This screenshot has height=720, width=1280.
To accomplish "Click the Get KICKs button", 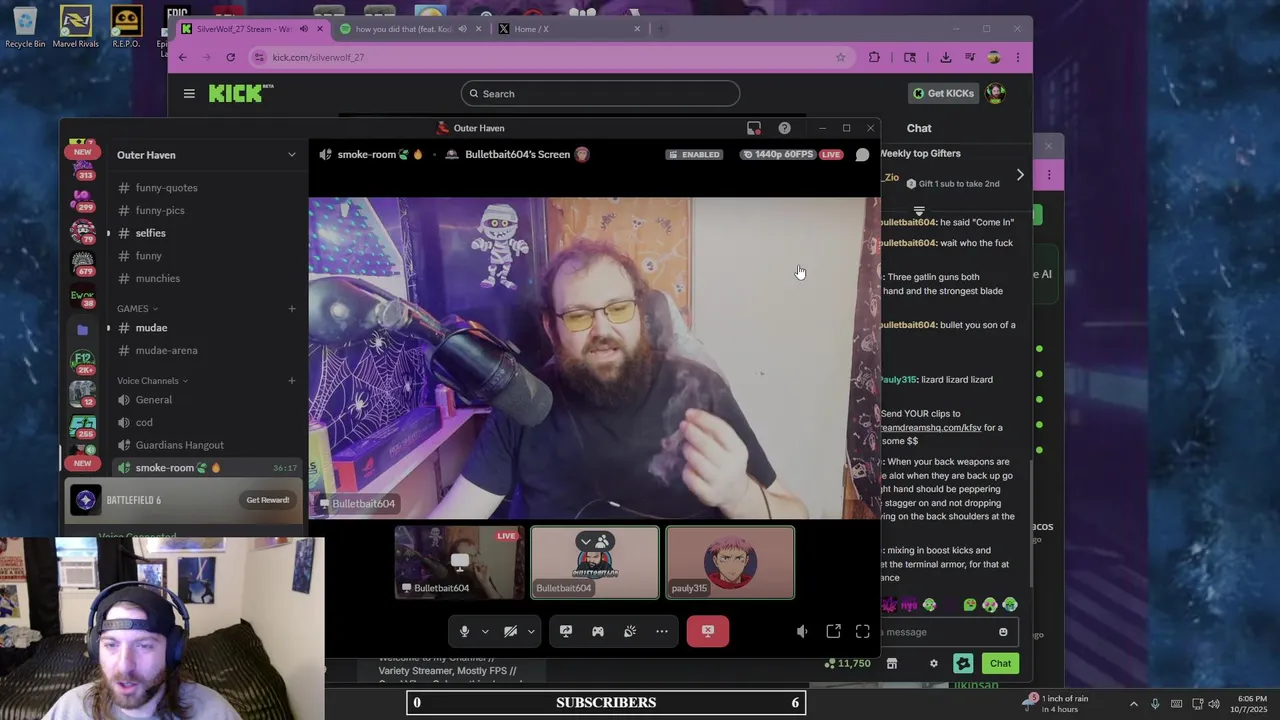I will click(942, 94).
